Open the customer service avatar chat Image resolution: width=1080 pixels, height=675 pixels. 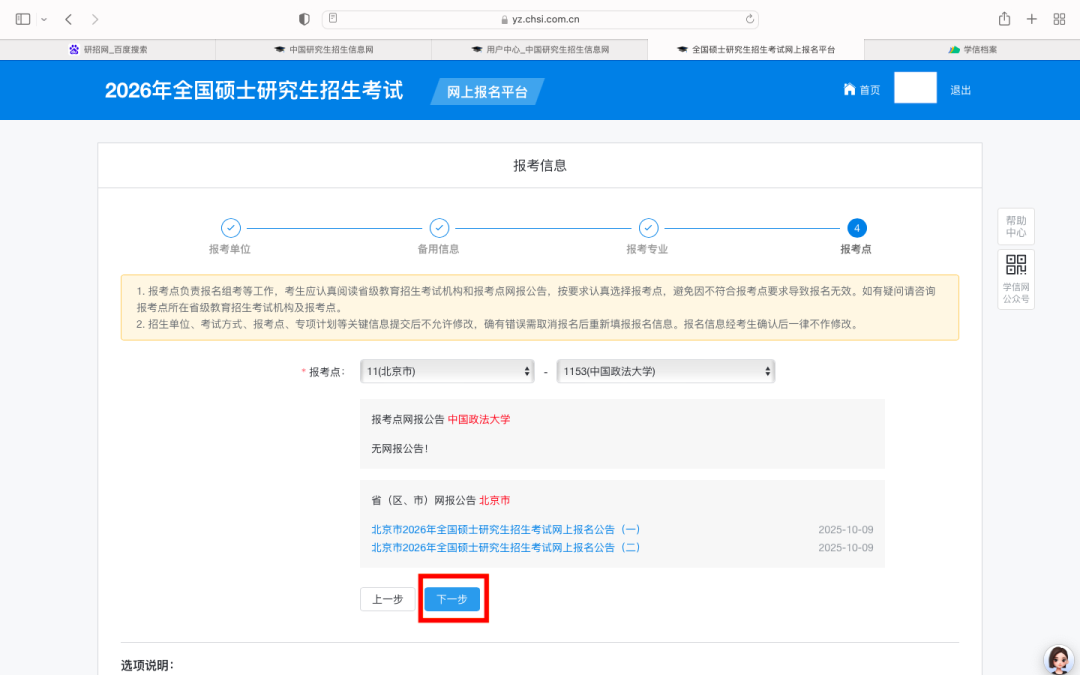tap(1058, 659)
